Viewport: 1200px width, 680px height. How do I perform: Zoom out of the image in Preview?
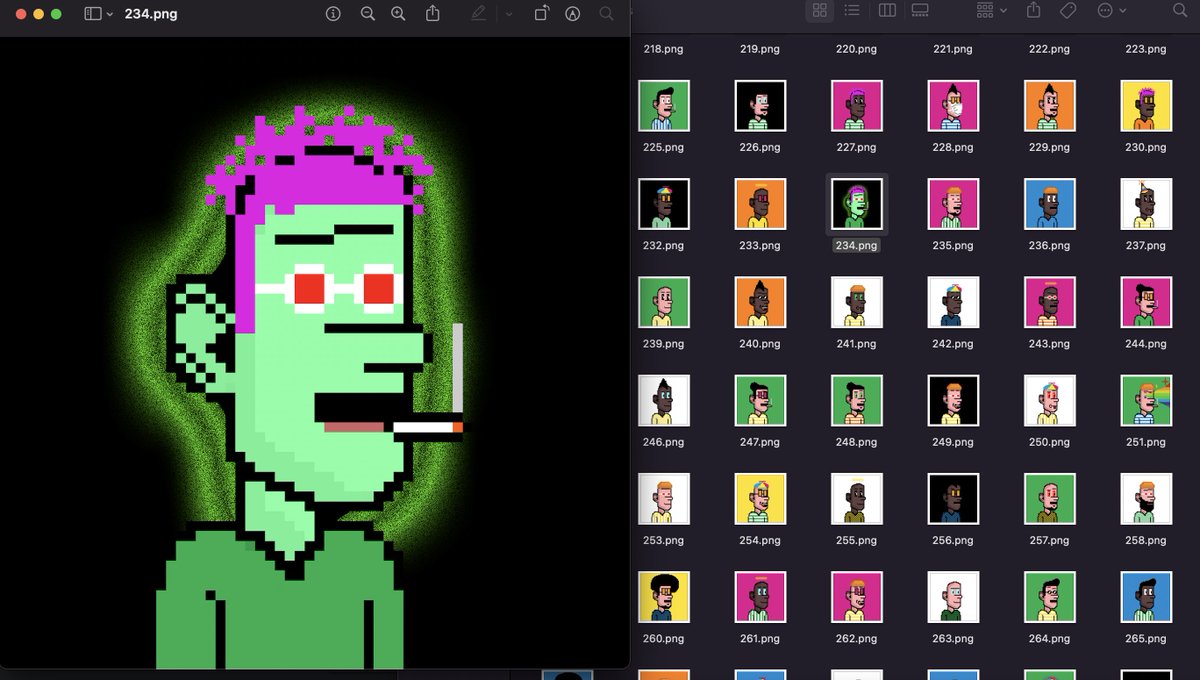click(x=367, y=14)
